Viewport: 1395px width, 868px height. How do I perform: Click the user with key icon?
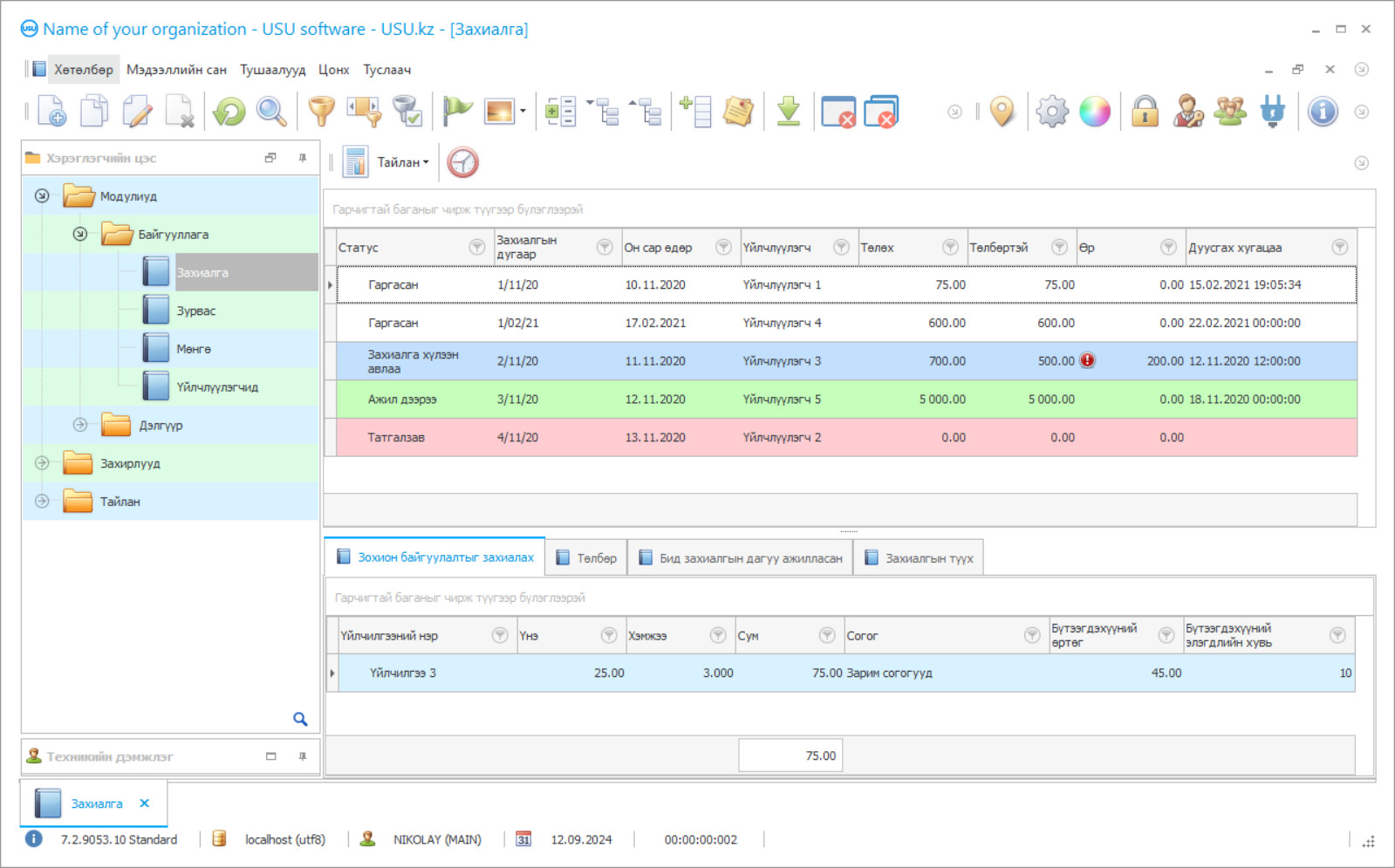pyautogui.click(x=1187, y=112)
